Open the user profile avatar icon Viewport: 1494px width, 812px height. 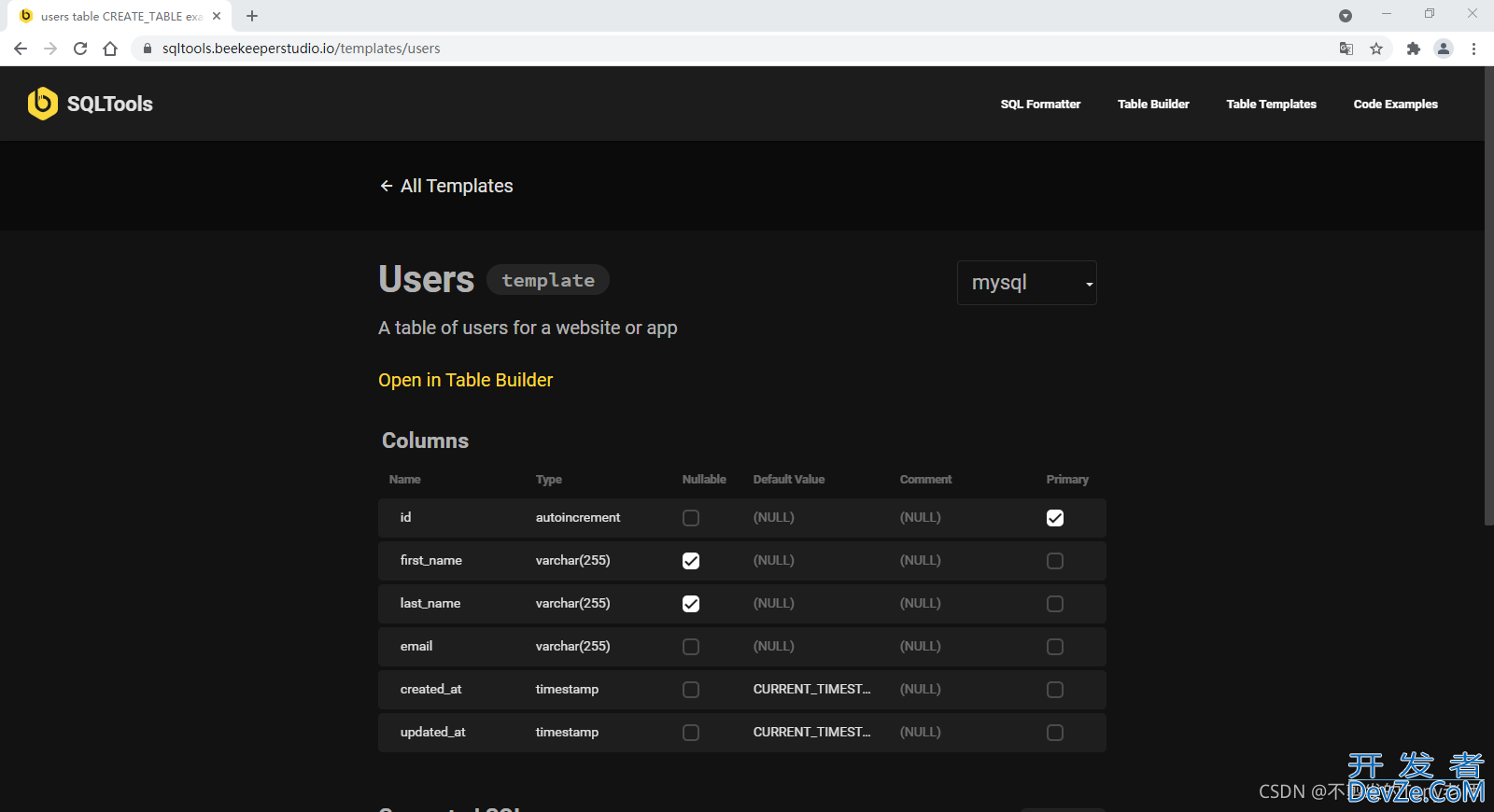tap(1444, 49)
